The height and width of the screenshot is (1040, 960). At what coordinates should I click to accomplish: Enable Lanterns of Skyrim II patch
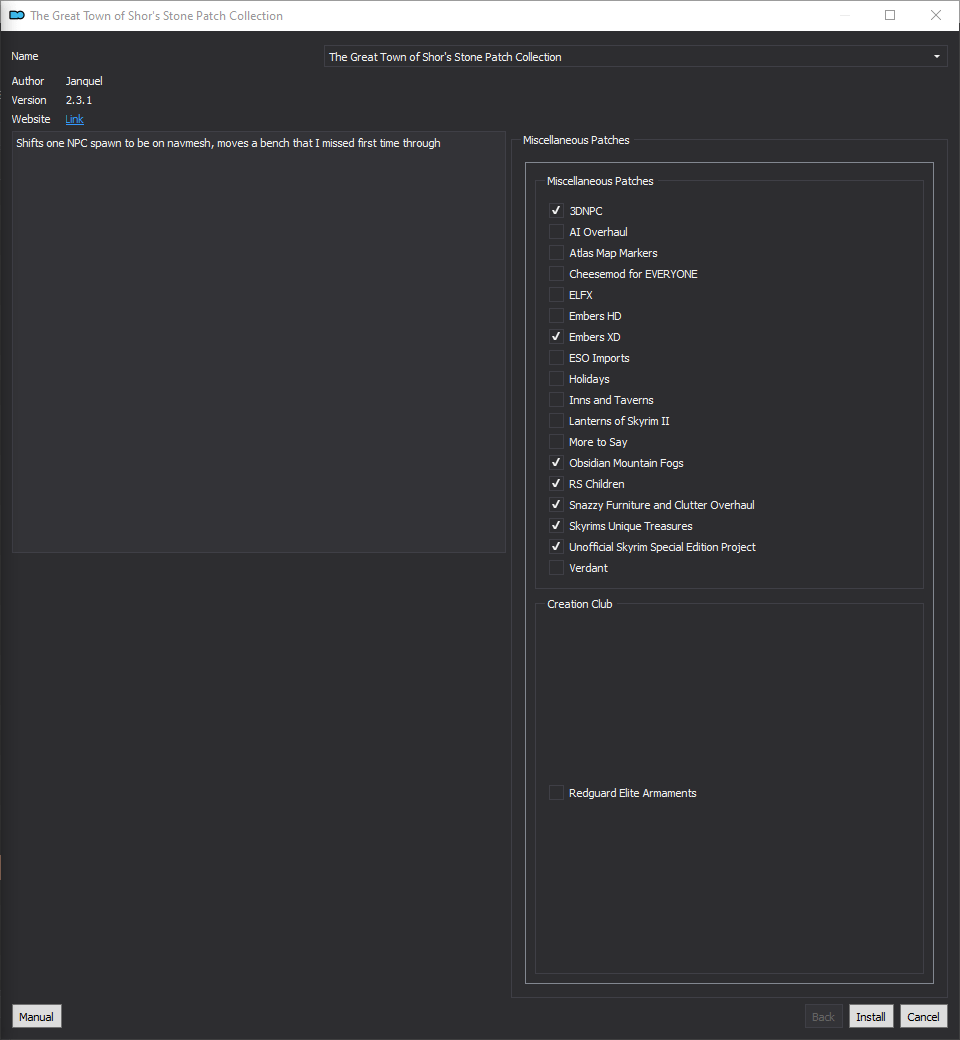coord(556,421)
